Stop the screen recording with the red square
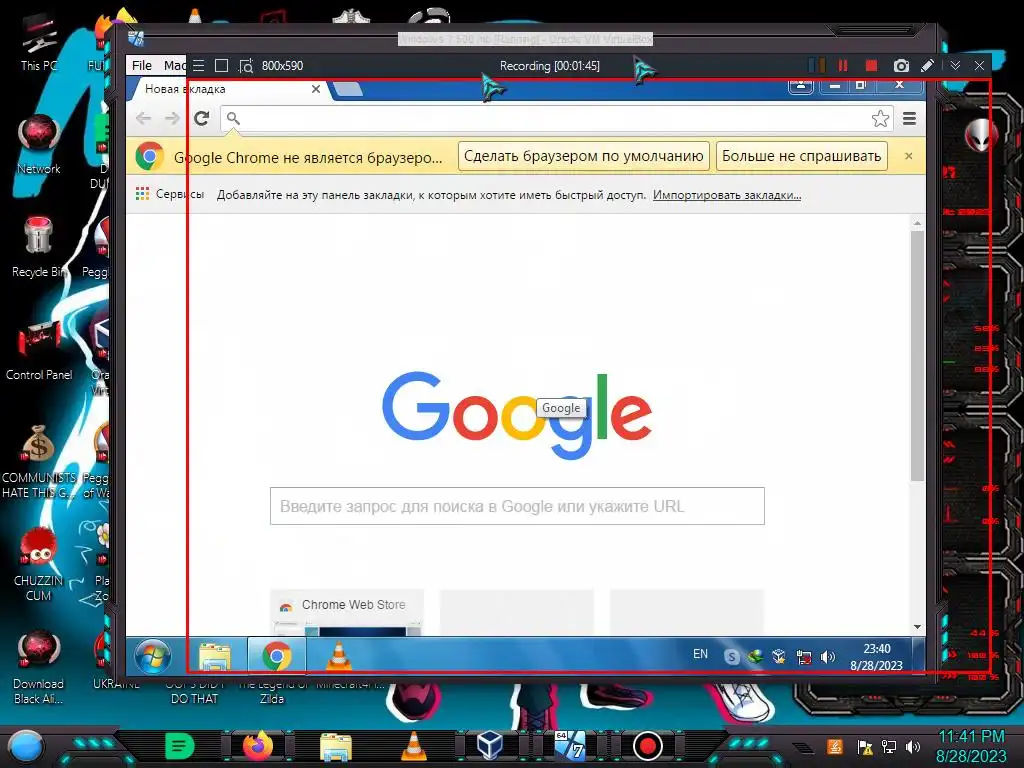The image size is (1024, 768). (x=871, y=65)
